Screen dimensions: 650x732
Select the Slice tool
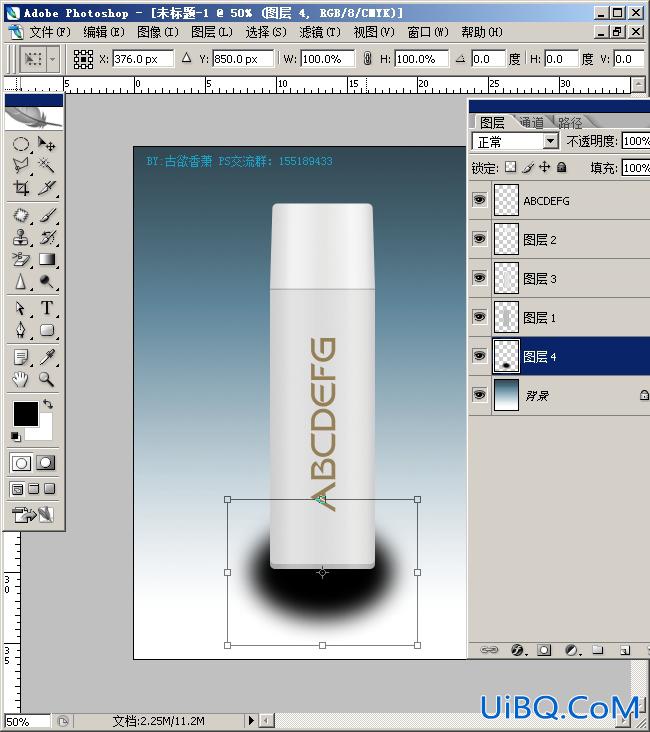[x=46, y=187]
